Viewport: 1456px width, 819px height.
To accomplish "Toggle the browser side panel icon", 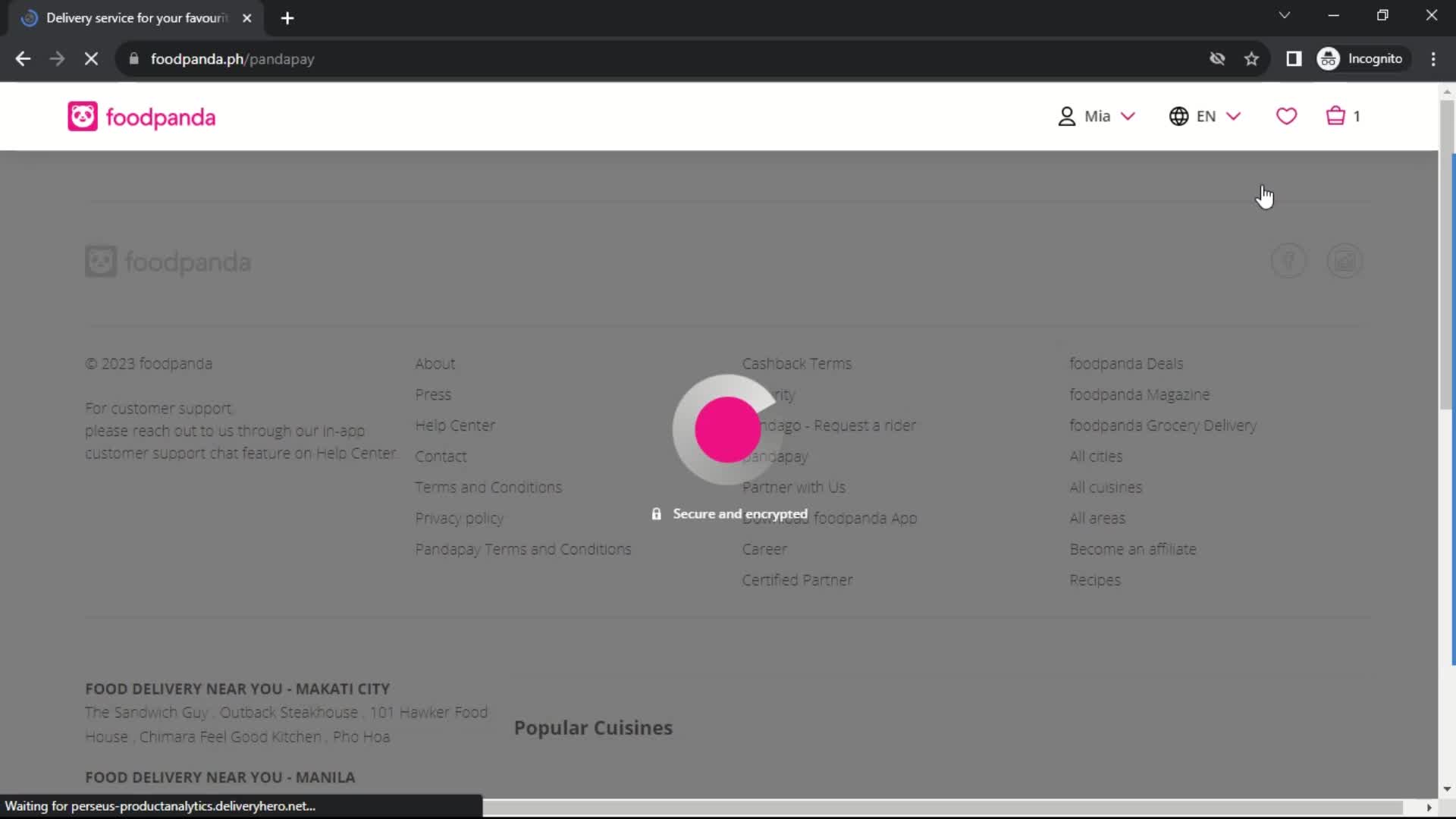I will (1294, 58).
